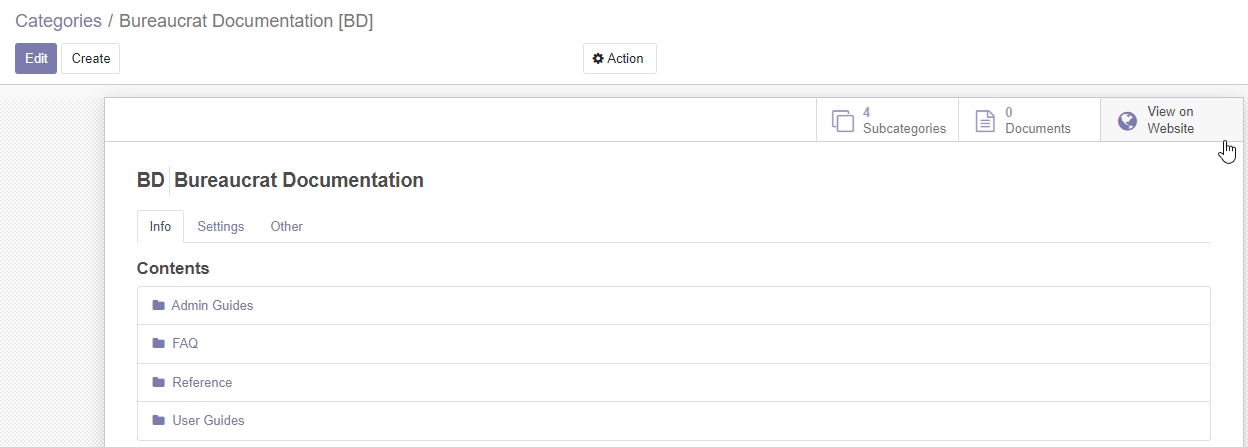1248x447 pixels.
Task: Open the User Guides subcategory
Action: (208, 420)
